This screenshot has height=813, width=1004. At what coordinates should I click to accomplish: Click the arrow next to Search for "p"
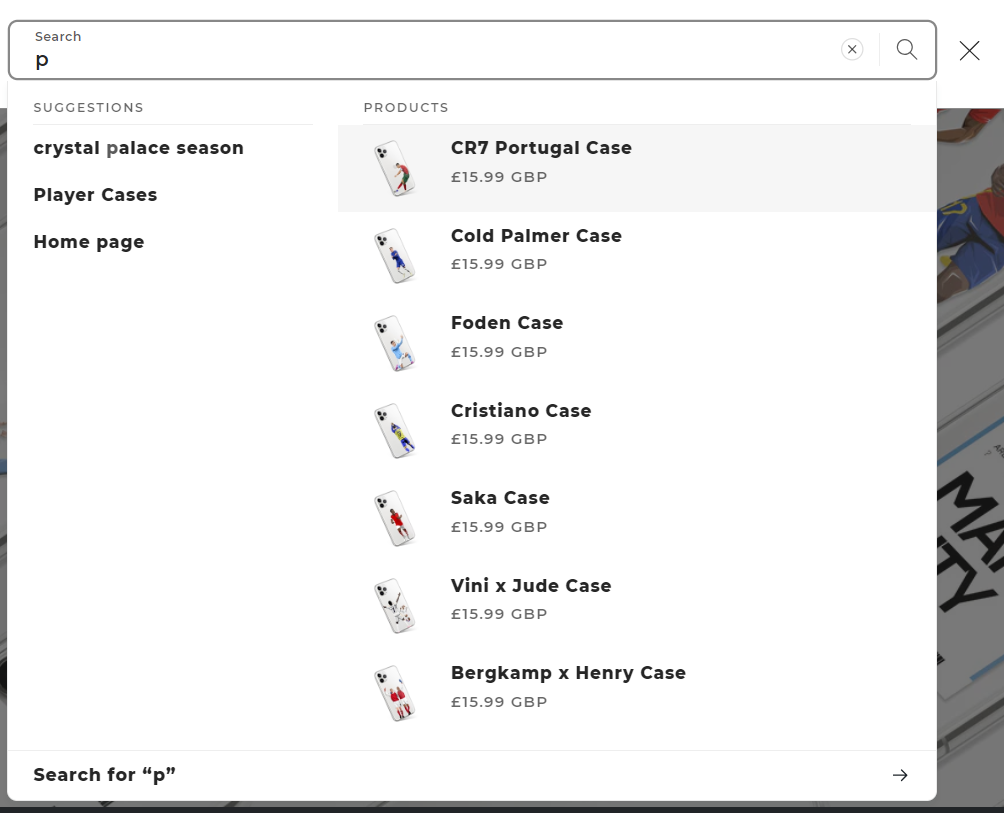coord(900,775)
